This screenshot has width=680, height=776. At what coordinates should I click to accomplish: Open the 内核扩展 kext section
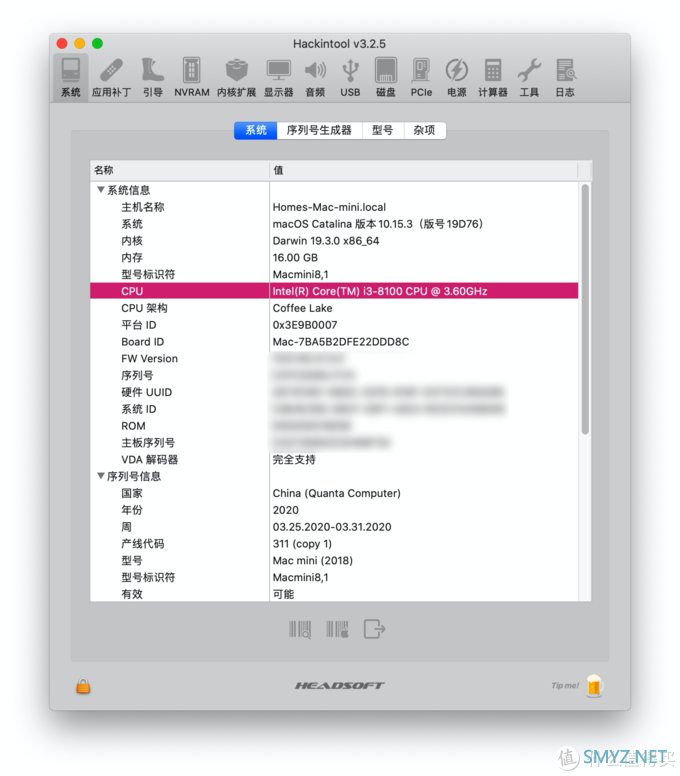[x=237, y=77]
